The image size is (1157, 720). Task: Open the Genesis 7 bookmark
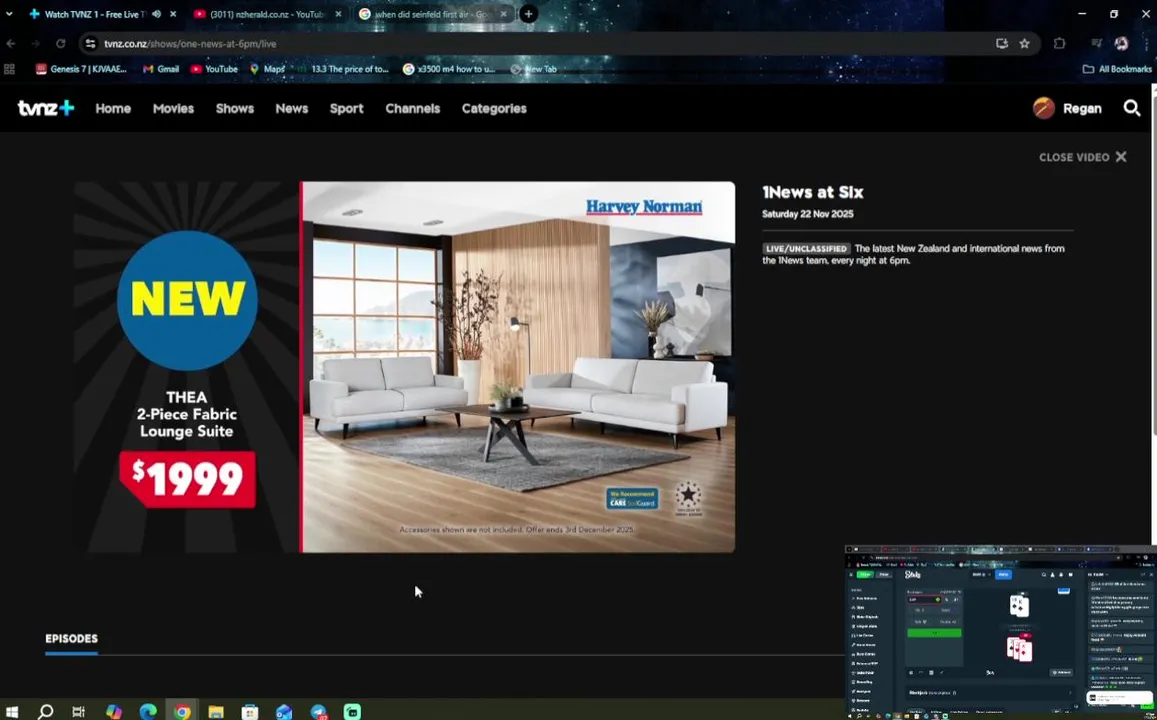coord(81,69)
